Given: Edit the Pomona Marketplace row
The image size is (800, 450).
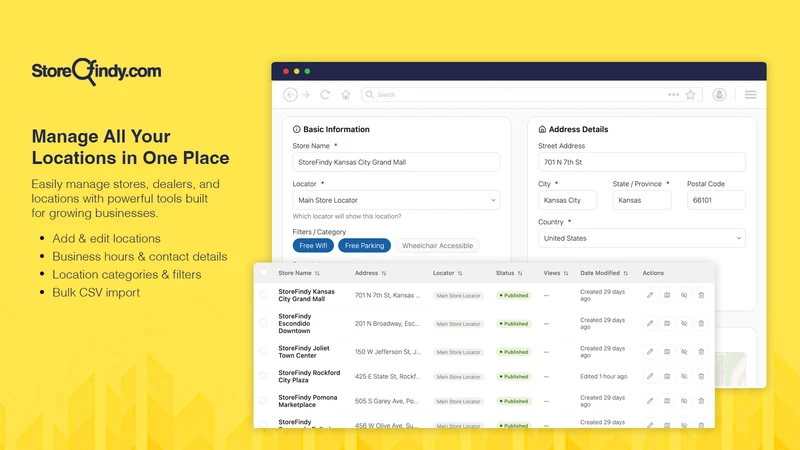Looking at the screenshot, I should click(650, 401).
